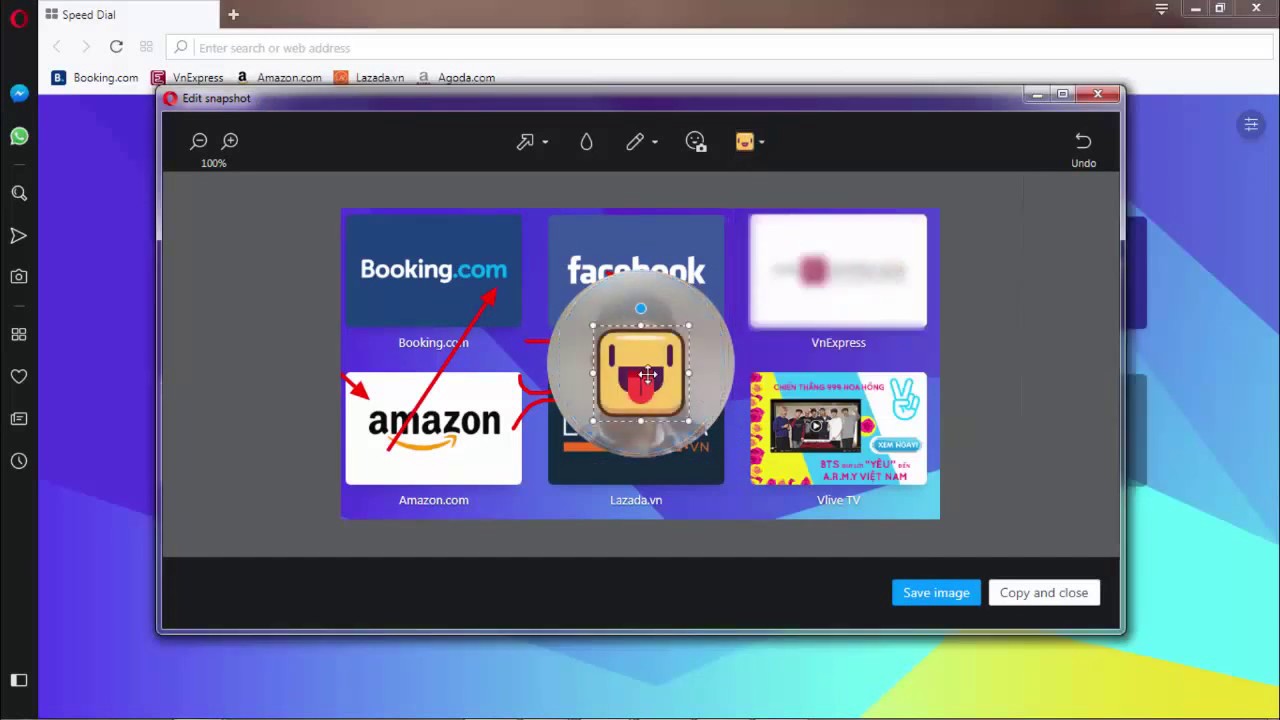Click the Edit snapshot window Opera icon

[x=170, y=98]
